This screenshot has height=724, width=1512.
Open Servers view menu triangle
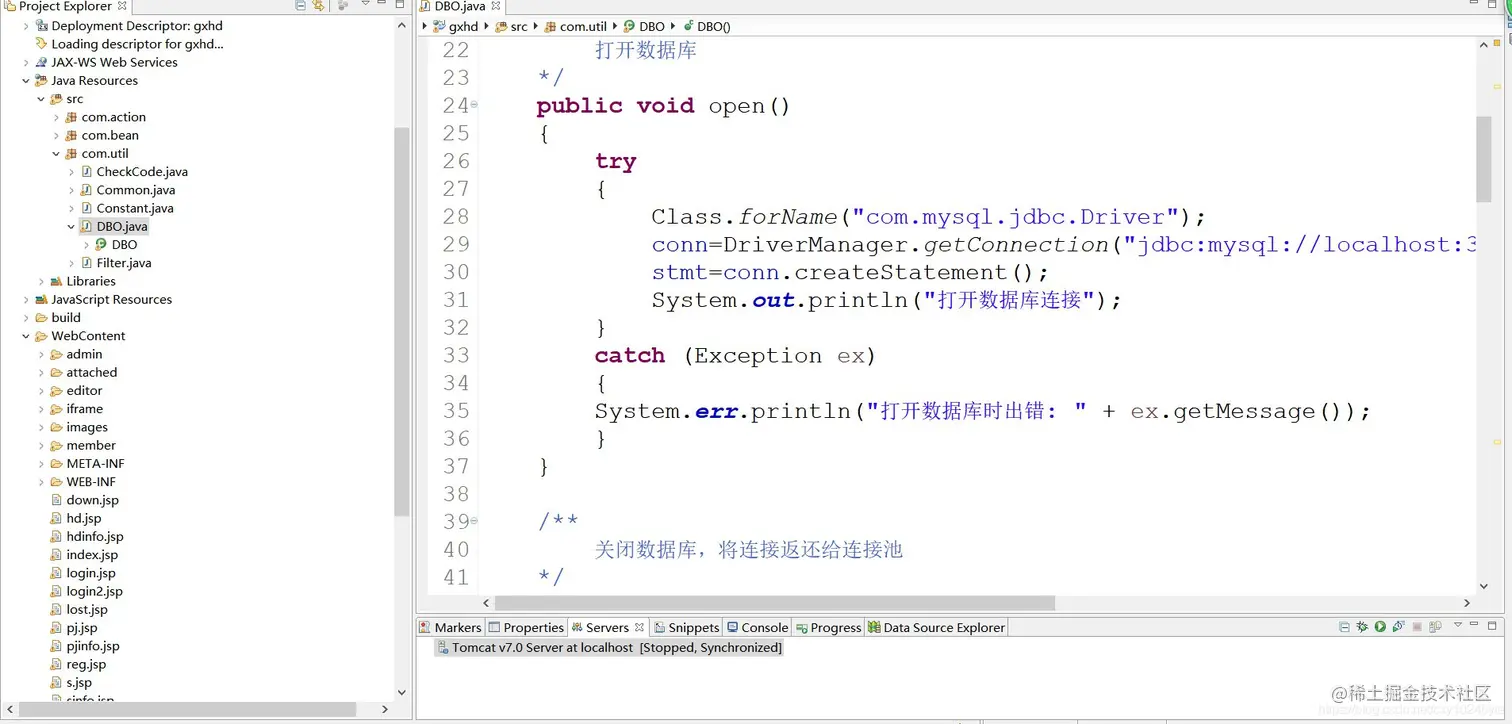(1458, 625)
